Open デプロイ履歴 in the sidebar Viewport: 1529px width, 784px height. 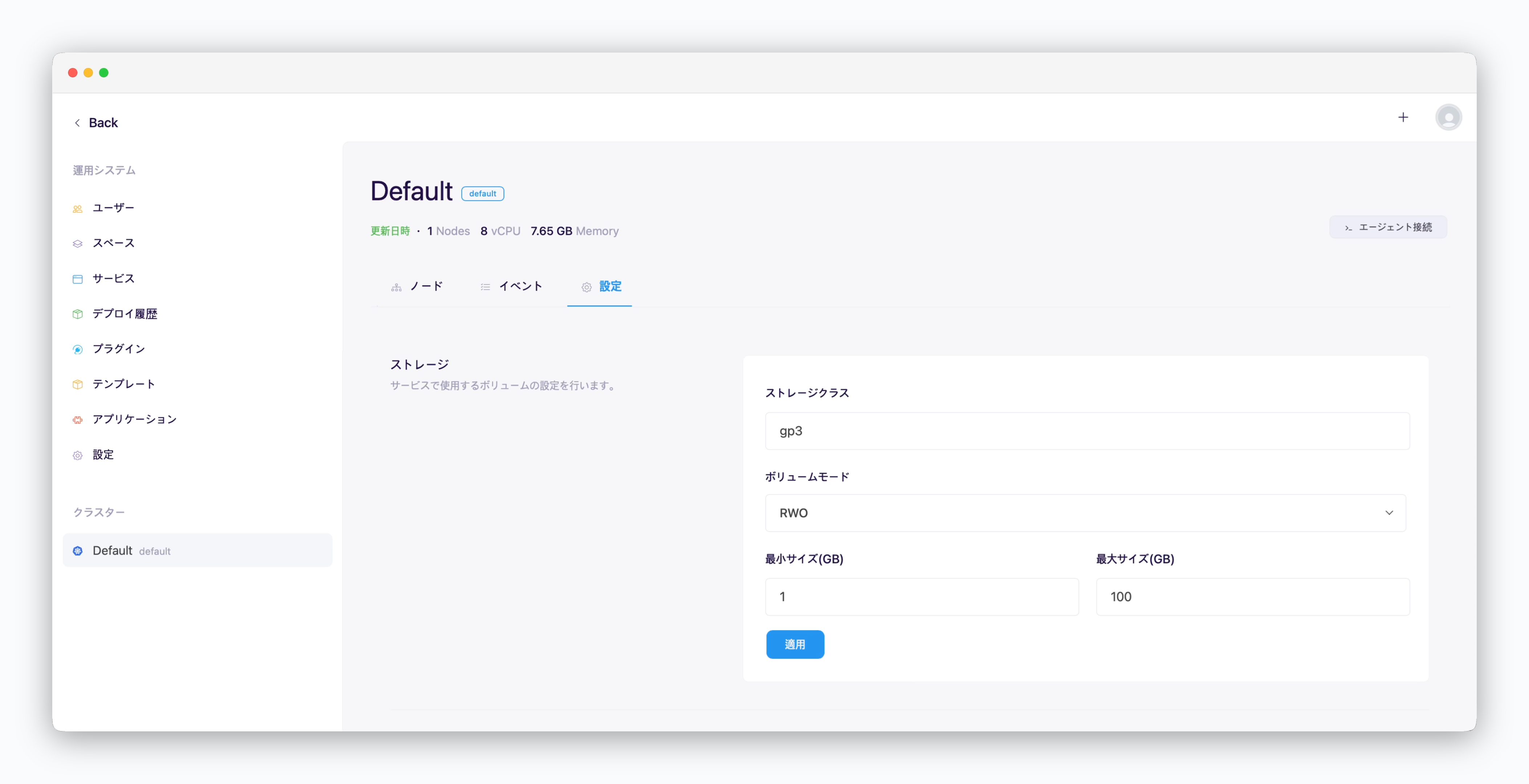click(x=125, y=314)
